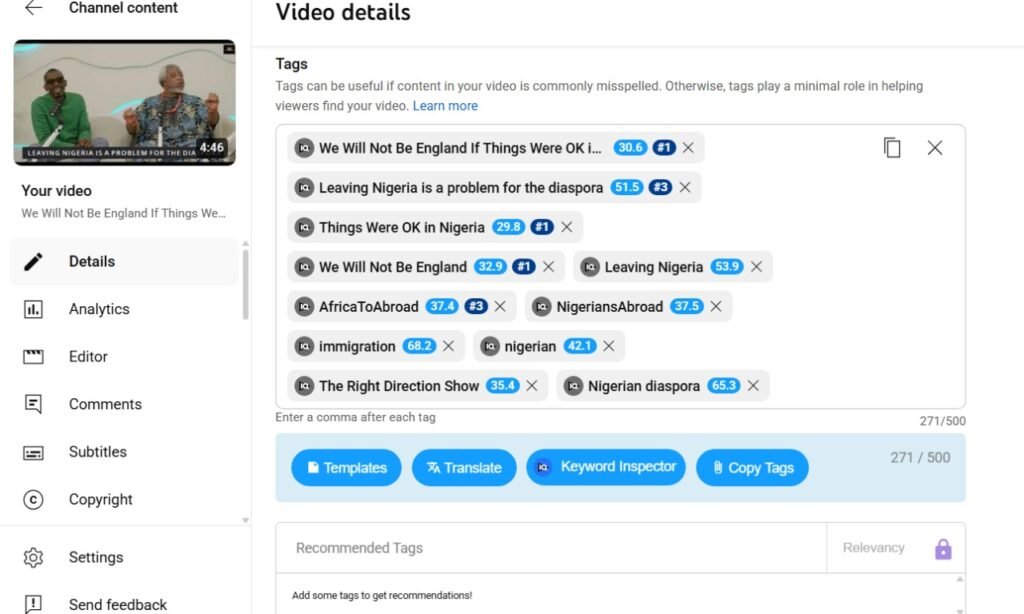
Task: Open the Details section in sidebar
Action: tap(92, 262)
